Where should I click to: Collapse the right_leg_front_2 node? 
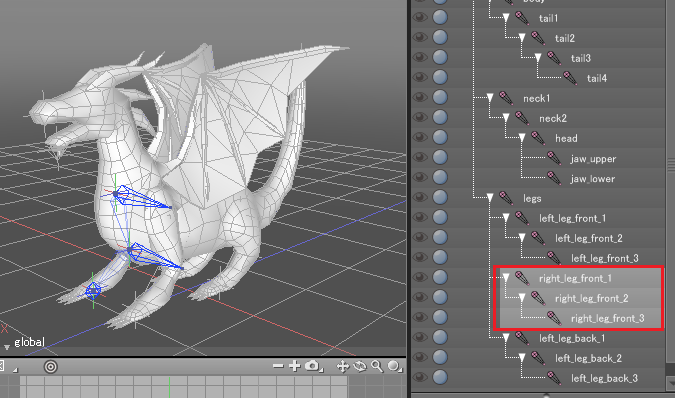tap(522, 298)
